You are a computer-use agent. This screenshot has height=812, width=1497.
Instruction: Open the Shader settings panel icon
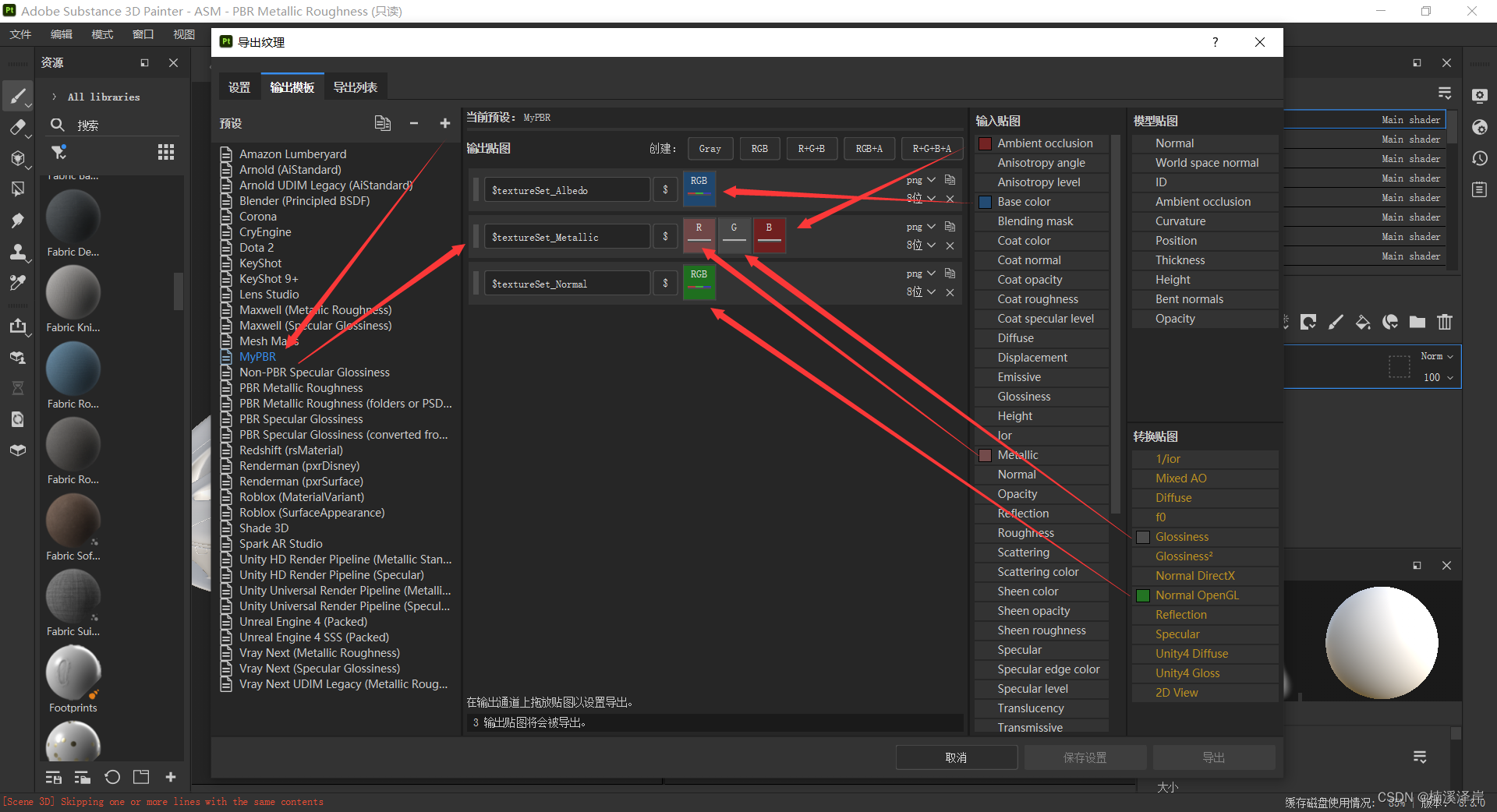point(1479,127)
